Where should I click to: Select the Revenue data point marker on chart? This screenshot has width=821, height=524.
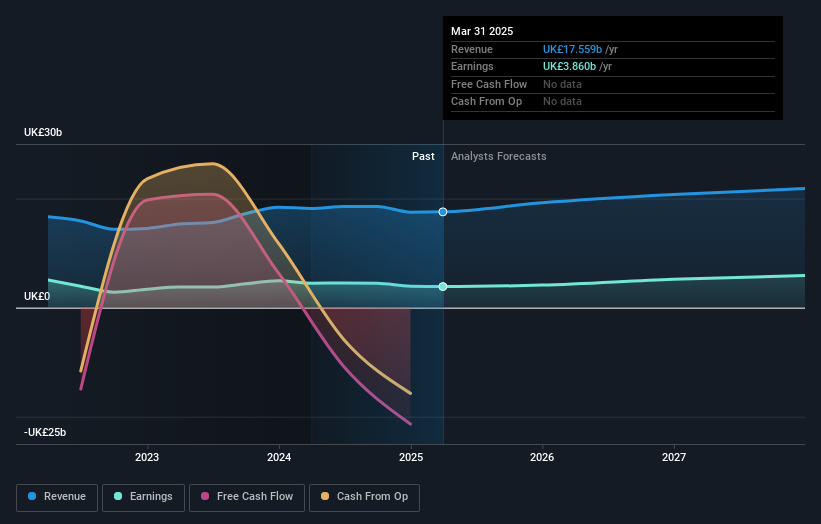click(443, 212)
